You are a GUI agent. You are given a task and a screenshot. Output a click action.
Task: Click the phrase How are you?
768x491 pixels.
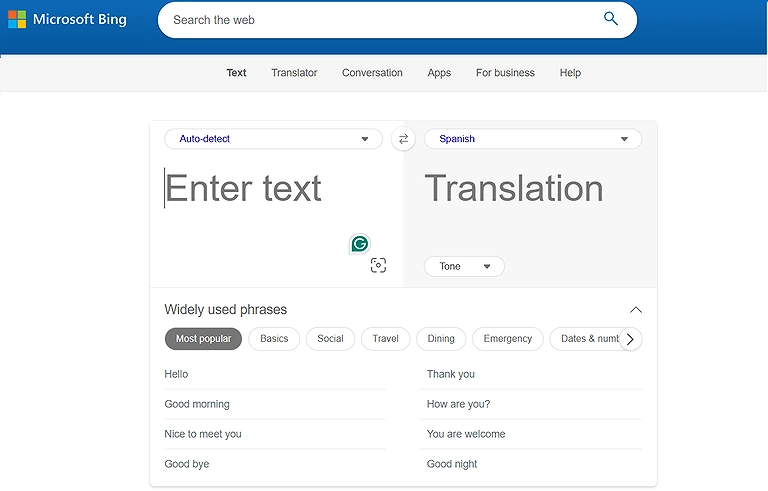pyautogui.click(x=458, y=404)
